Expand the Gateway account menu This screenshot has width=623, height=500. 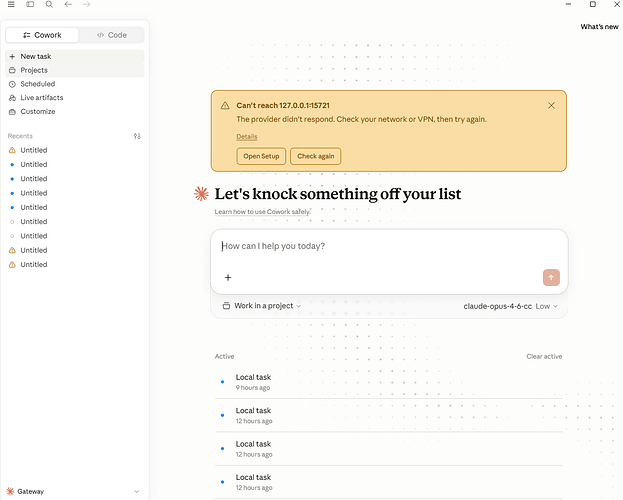(75, 491)
